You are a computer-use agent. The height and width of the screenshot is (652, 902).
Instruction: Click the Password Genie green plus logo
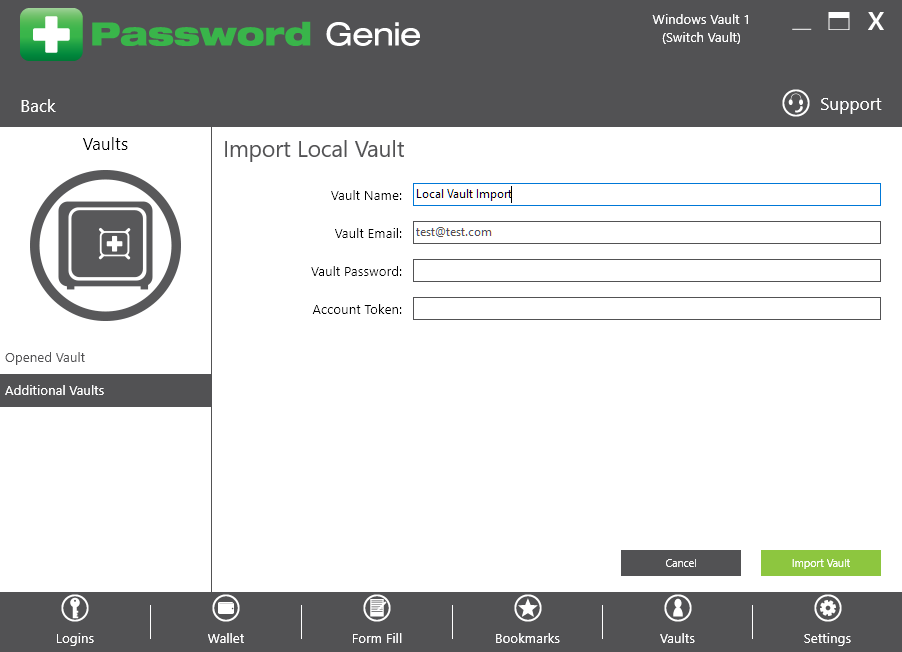point(51,35)
